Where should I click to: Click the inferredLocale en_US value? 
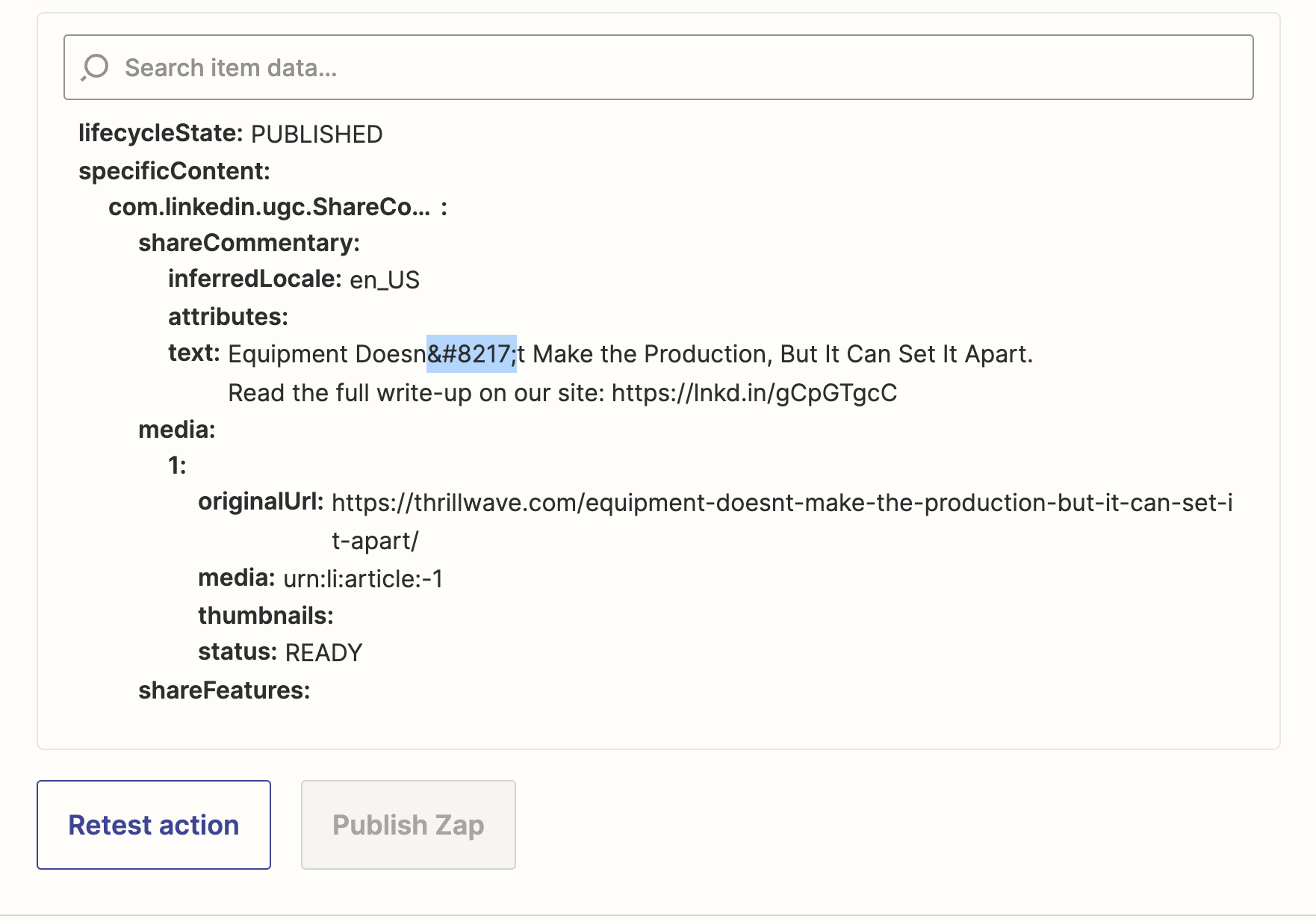tap(385, 280)
